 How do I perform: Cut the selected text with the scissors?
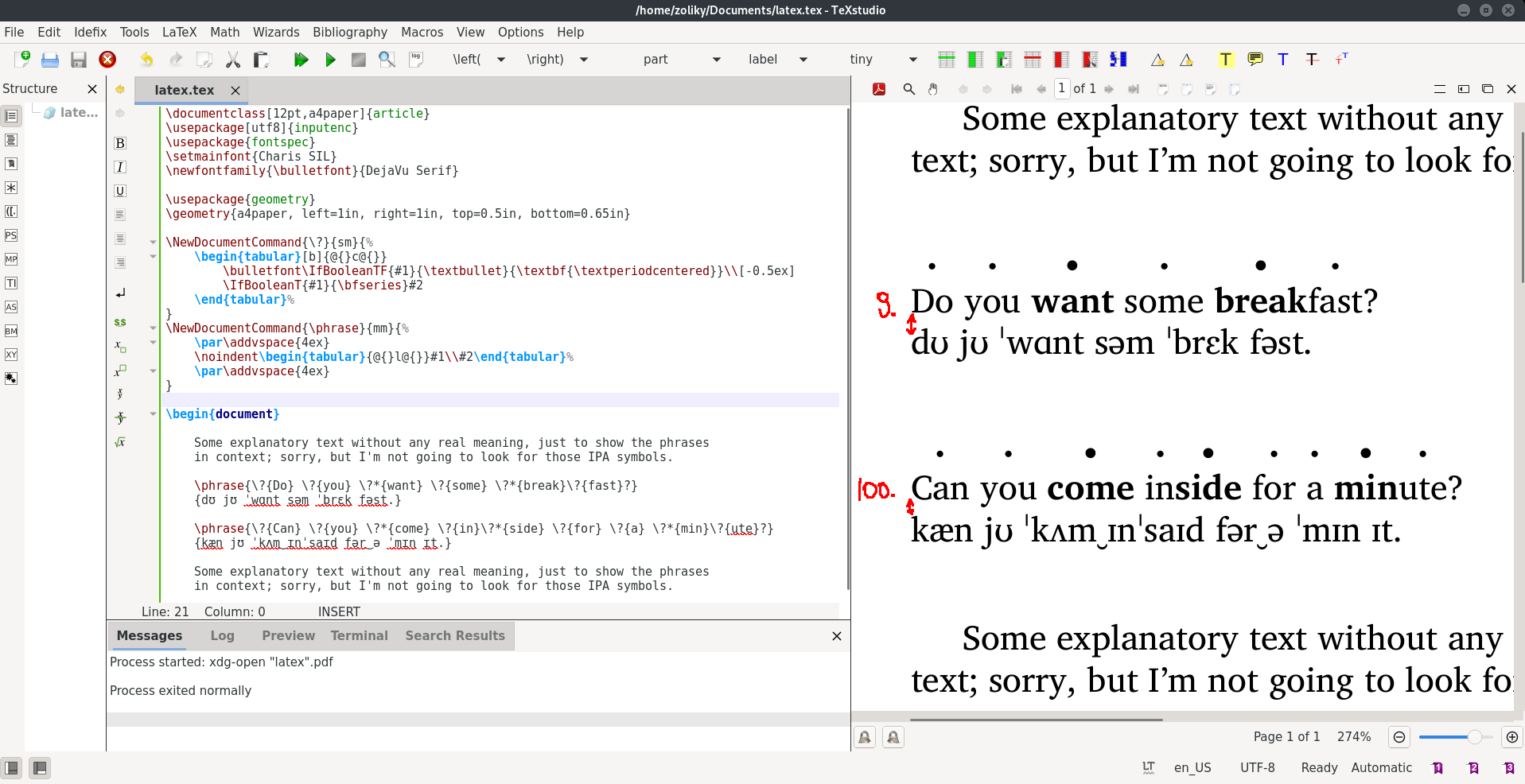(232, 60)
